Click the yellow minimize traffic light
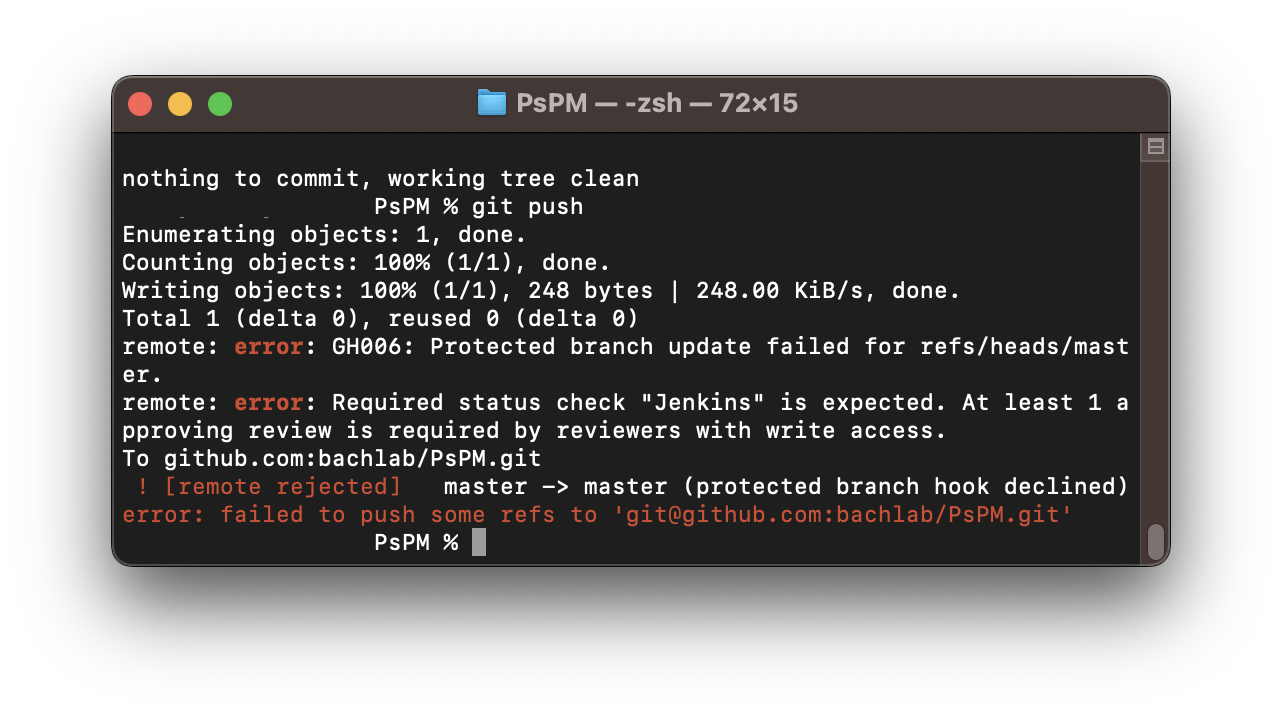 [x=180, y=103]
